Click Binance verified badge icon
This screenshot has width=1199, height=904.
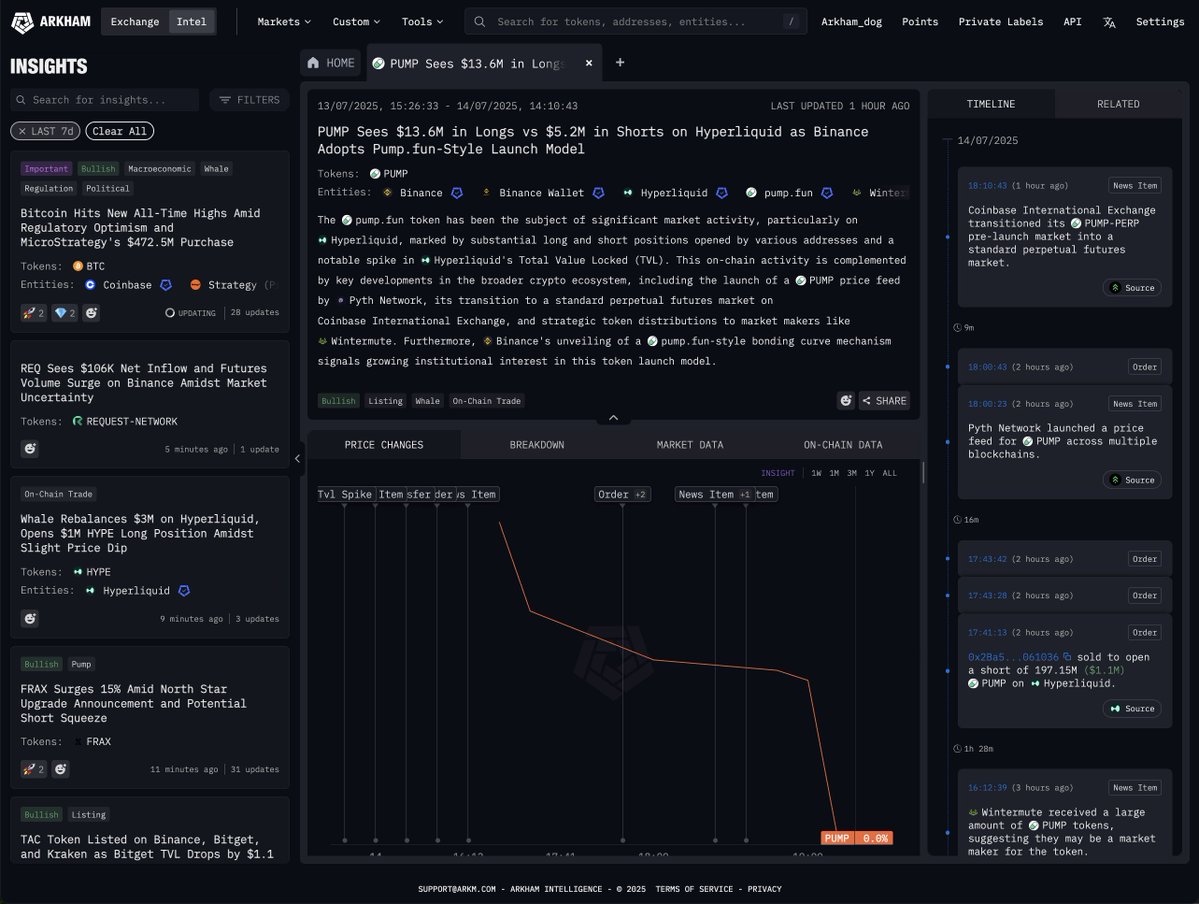457,193
